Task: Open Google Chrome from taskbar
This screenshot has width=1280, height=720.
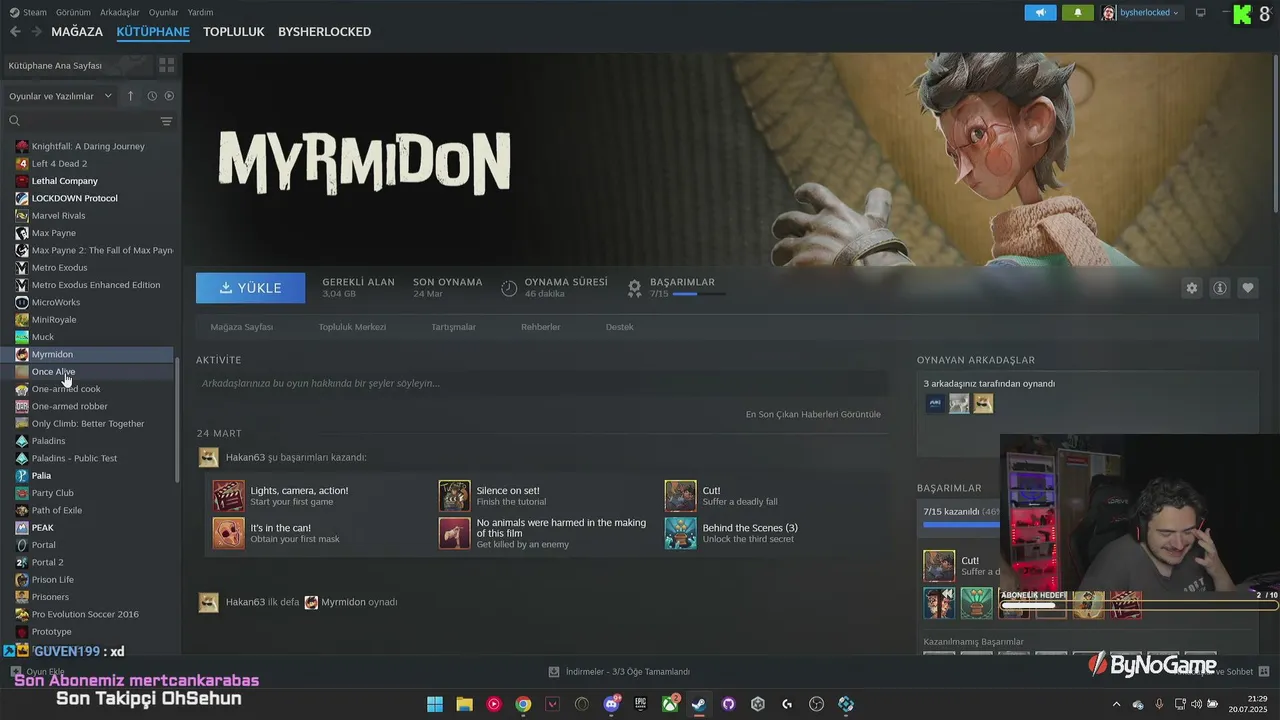Action: point(523,704)
